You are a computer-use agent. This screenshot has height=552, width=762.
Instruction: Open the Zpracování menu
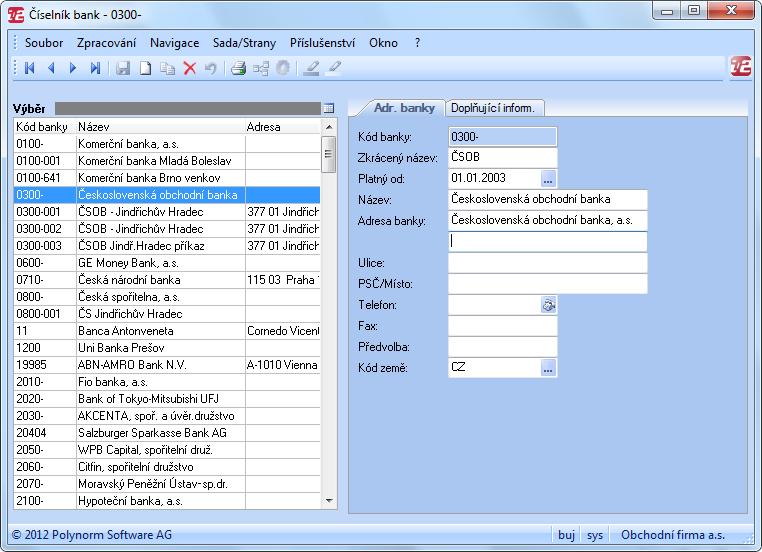(x=106, y=43)
